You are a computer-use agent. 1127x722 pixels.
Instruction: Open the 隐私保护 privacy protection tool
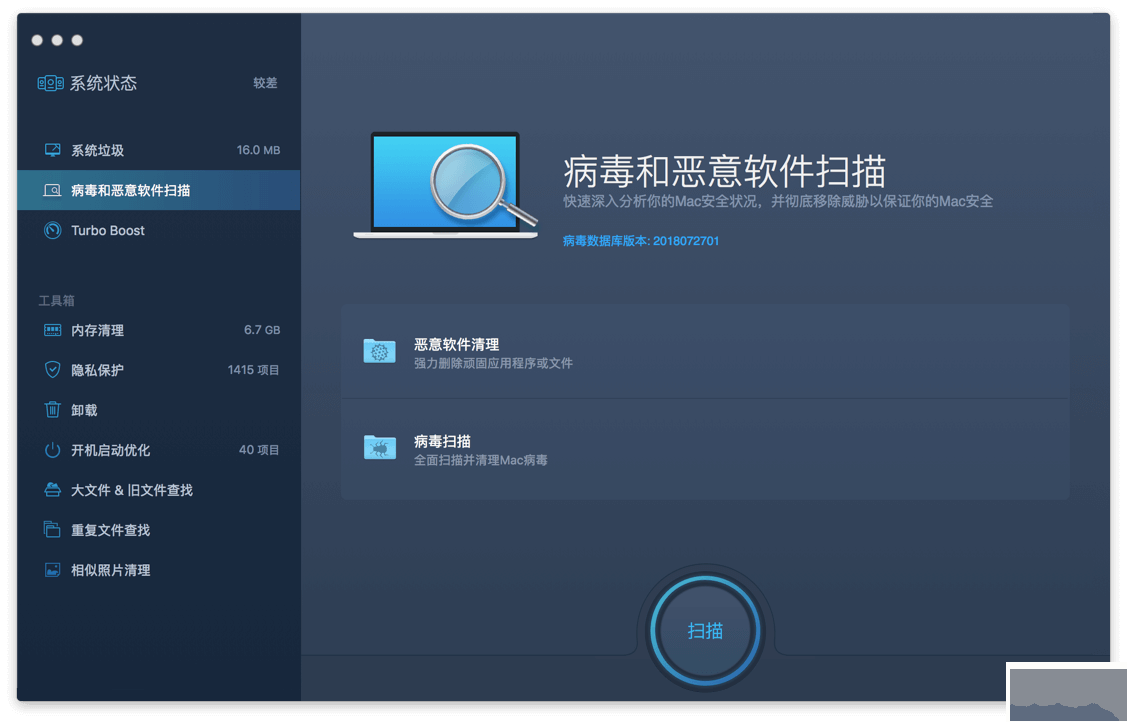tap(53, 370)
